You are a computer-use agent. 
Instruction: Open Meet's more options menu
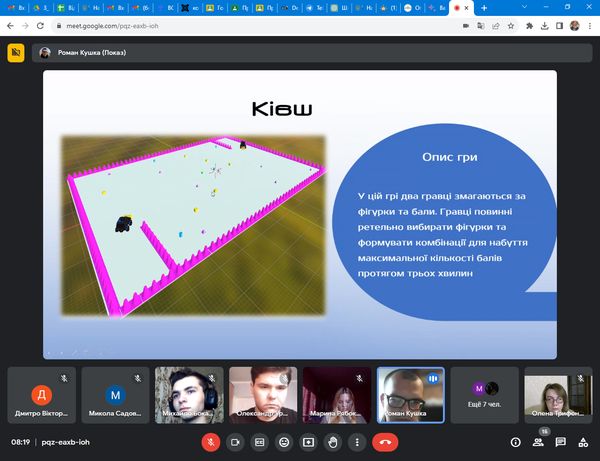pyautogui.click(x=356, y=441)
